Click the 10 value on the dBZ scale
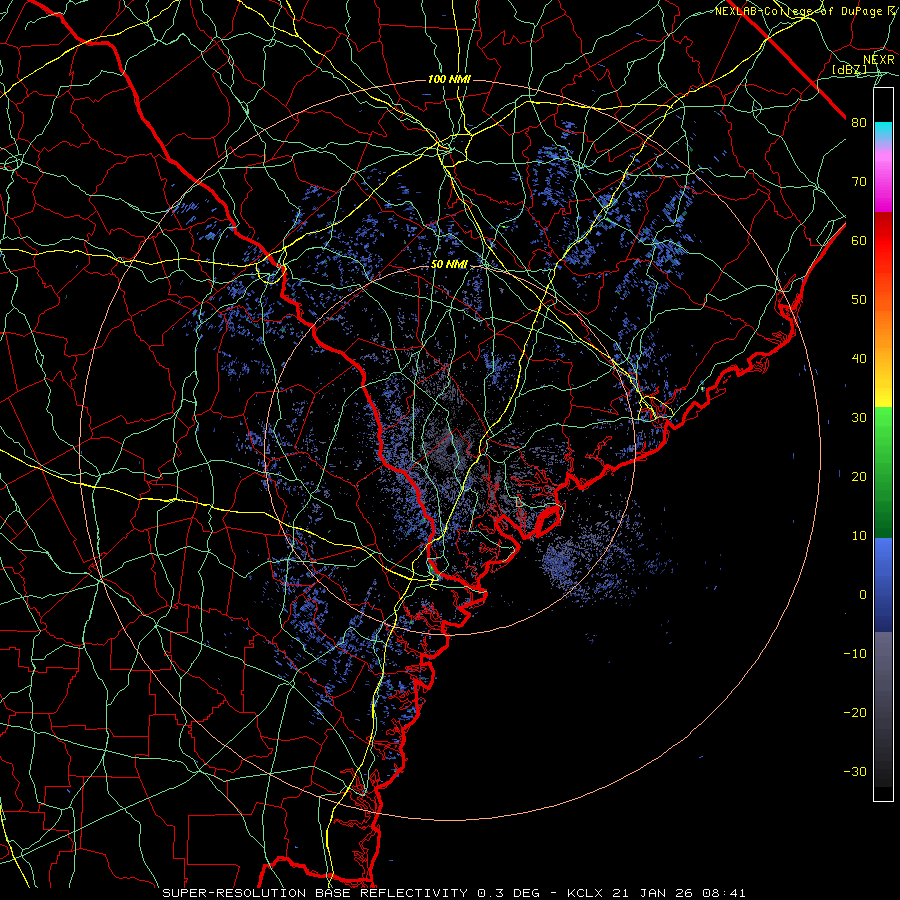The width and height of the screenshot is (900, 900). [859, 536]
